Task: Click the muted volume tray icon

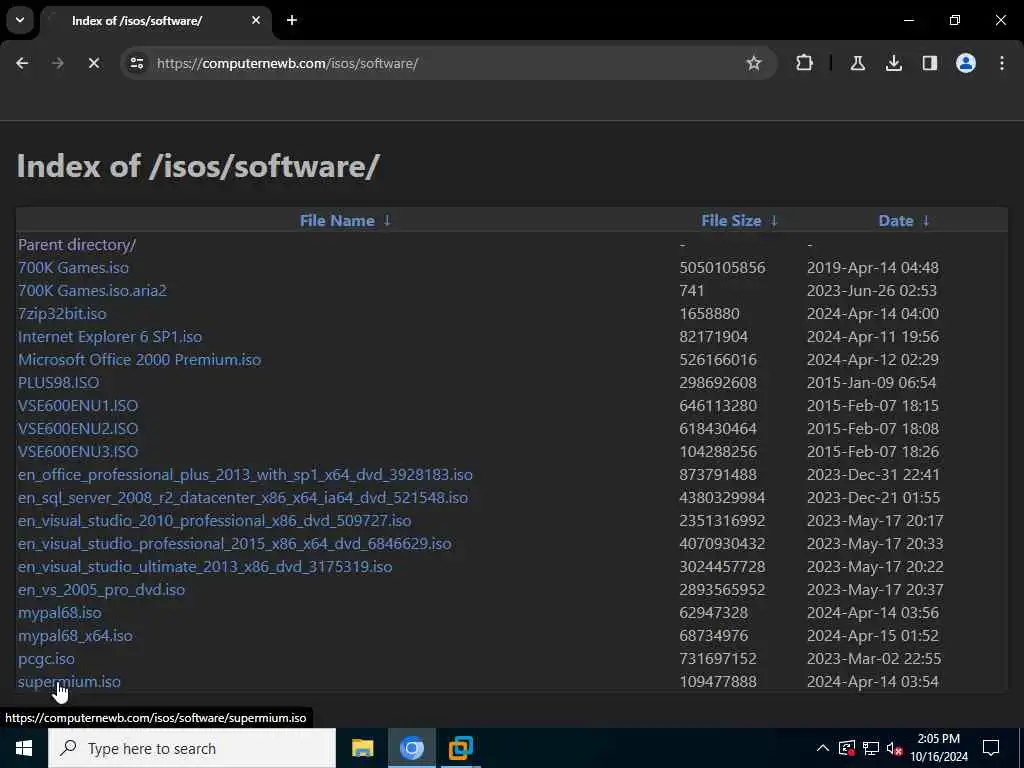Action: (894, 748)
